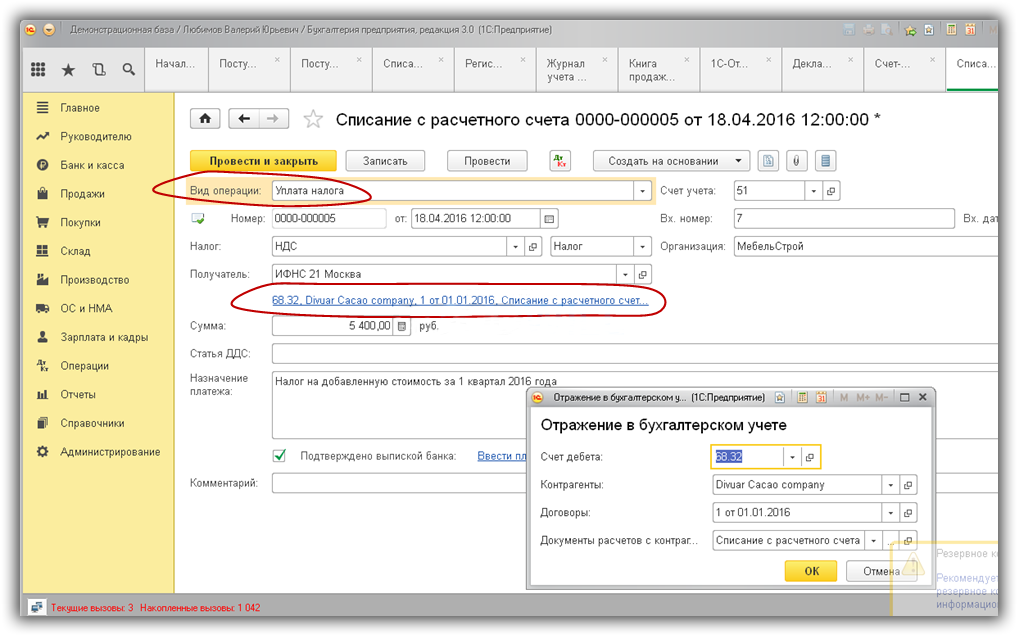This screenshot has width=1018, height=636.
Task: Click 'Провести и закрыть' button
Action: [x=263, y=160]
